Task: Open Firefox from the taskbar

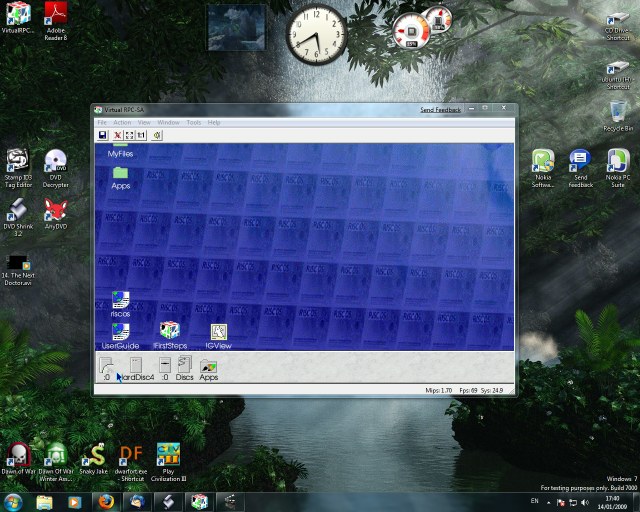Action: click(106, 501)
